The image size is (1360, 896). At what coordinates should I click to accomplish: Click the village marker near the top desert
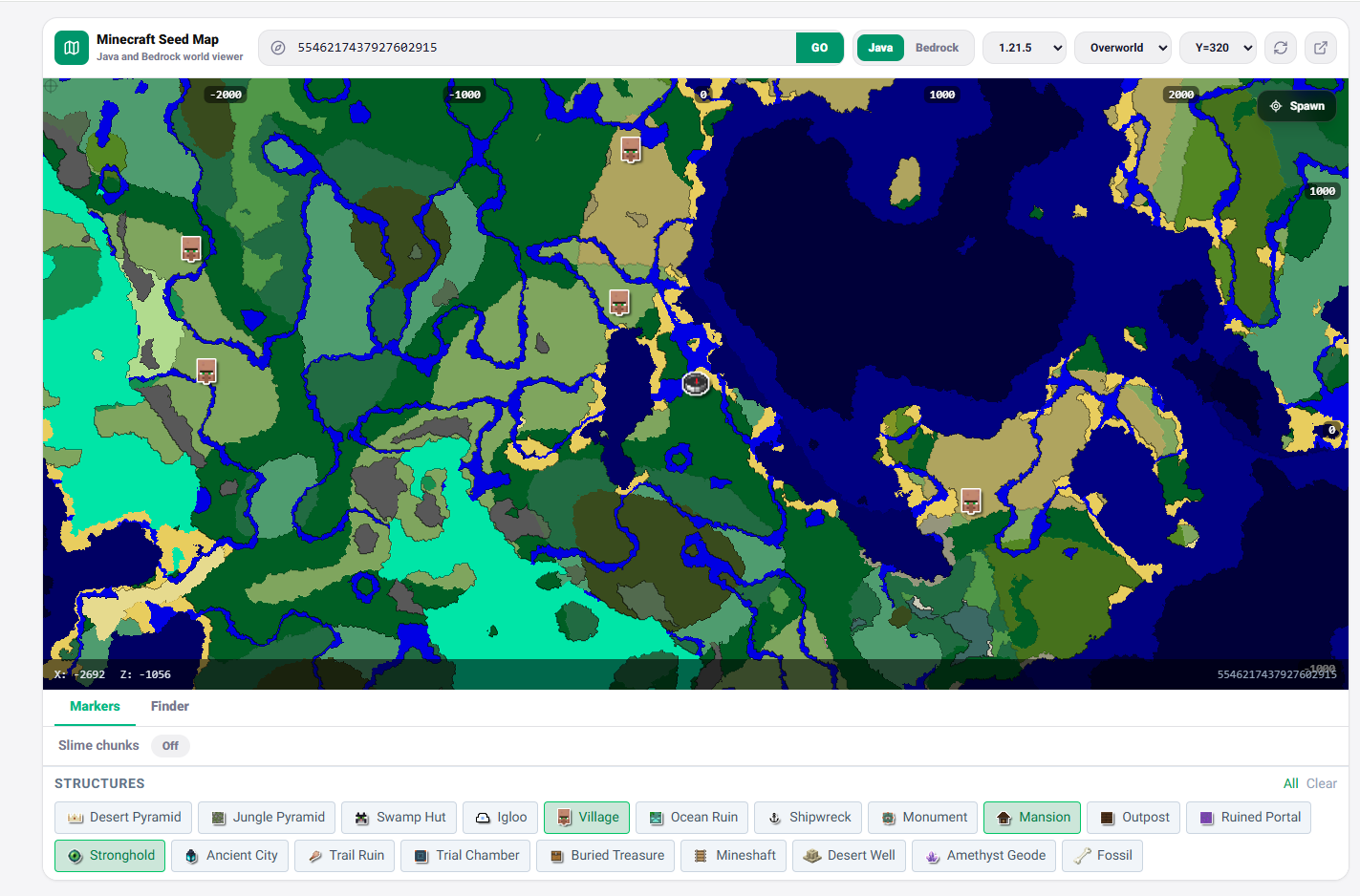[x=631, y=150]
